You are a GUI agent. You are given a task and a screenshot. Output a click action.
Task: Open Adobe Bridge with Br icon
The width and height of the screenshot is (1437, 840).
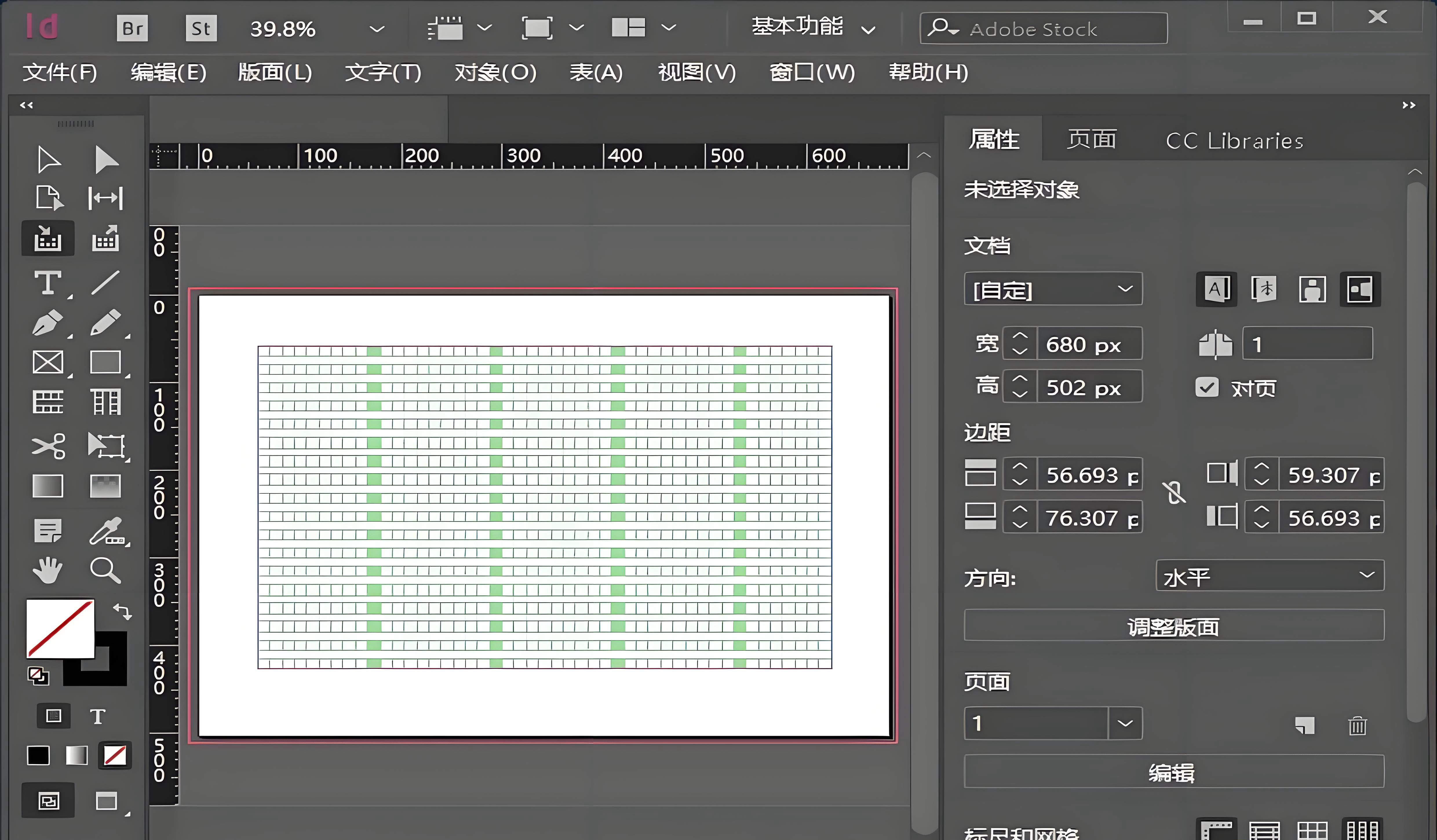(132, 28)
